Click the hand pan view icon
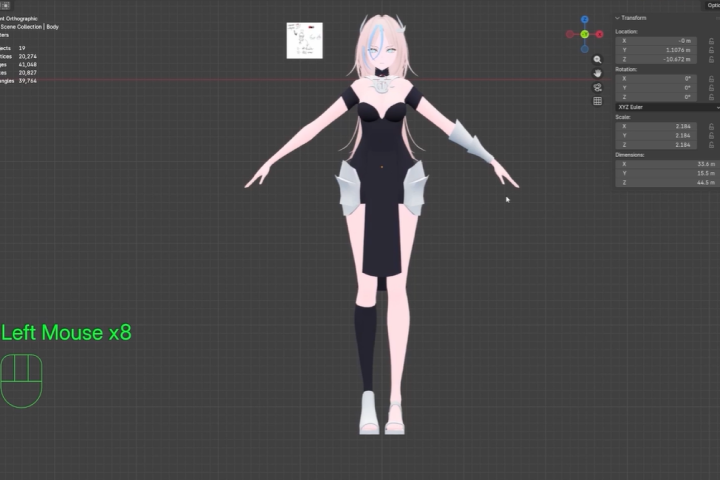Viewport: 720px width, 480px height. (597, 73)
